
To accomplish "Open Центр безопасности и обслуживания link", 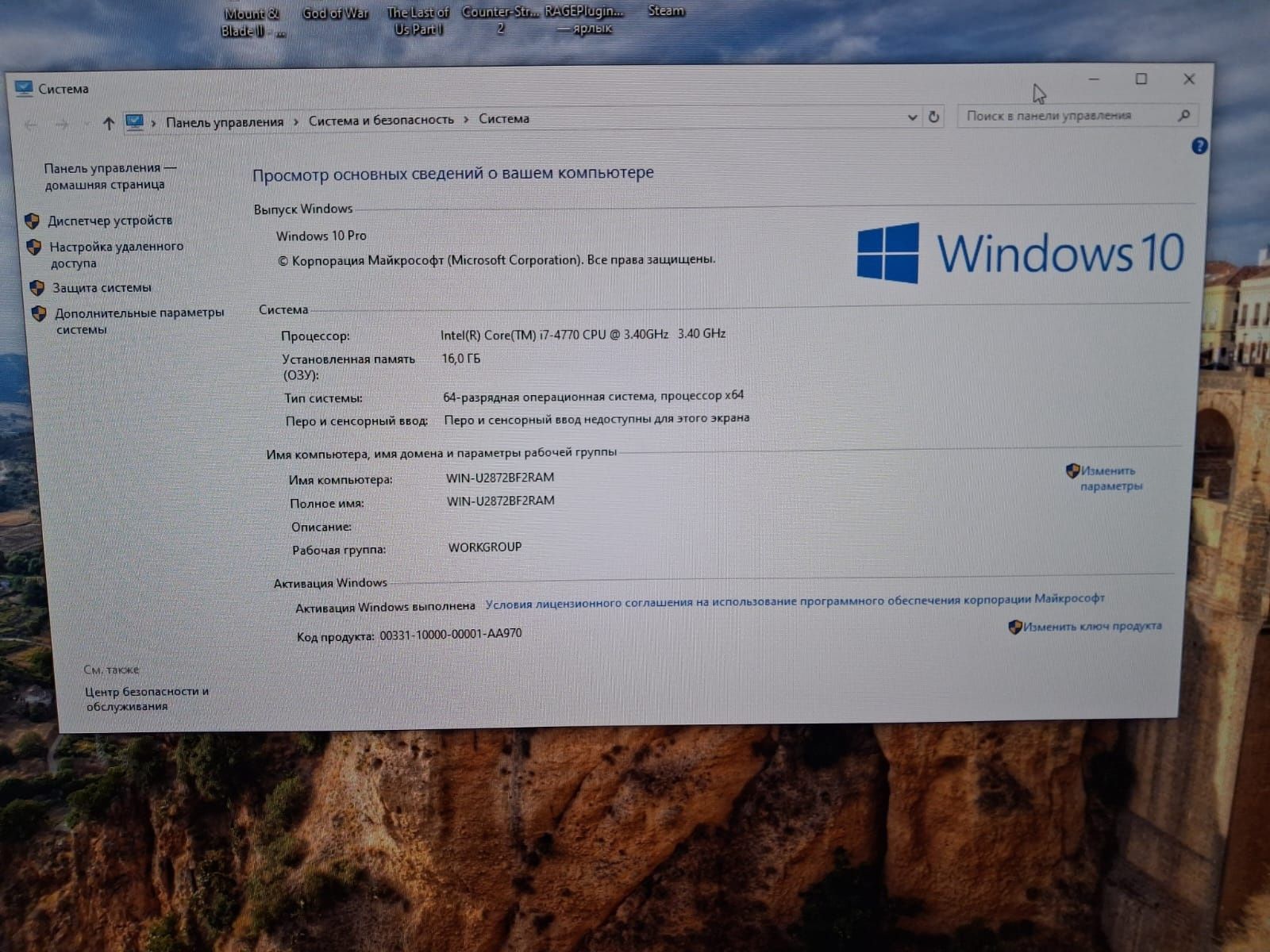I will coord(146,699).
